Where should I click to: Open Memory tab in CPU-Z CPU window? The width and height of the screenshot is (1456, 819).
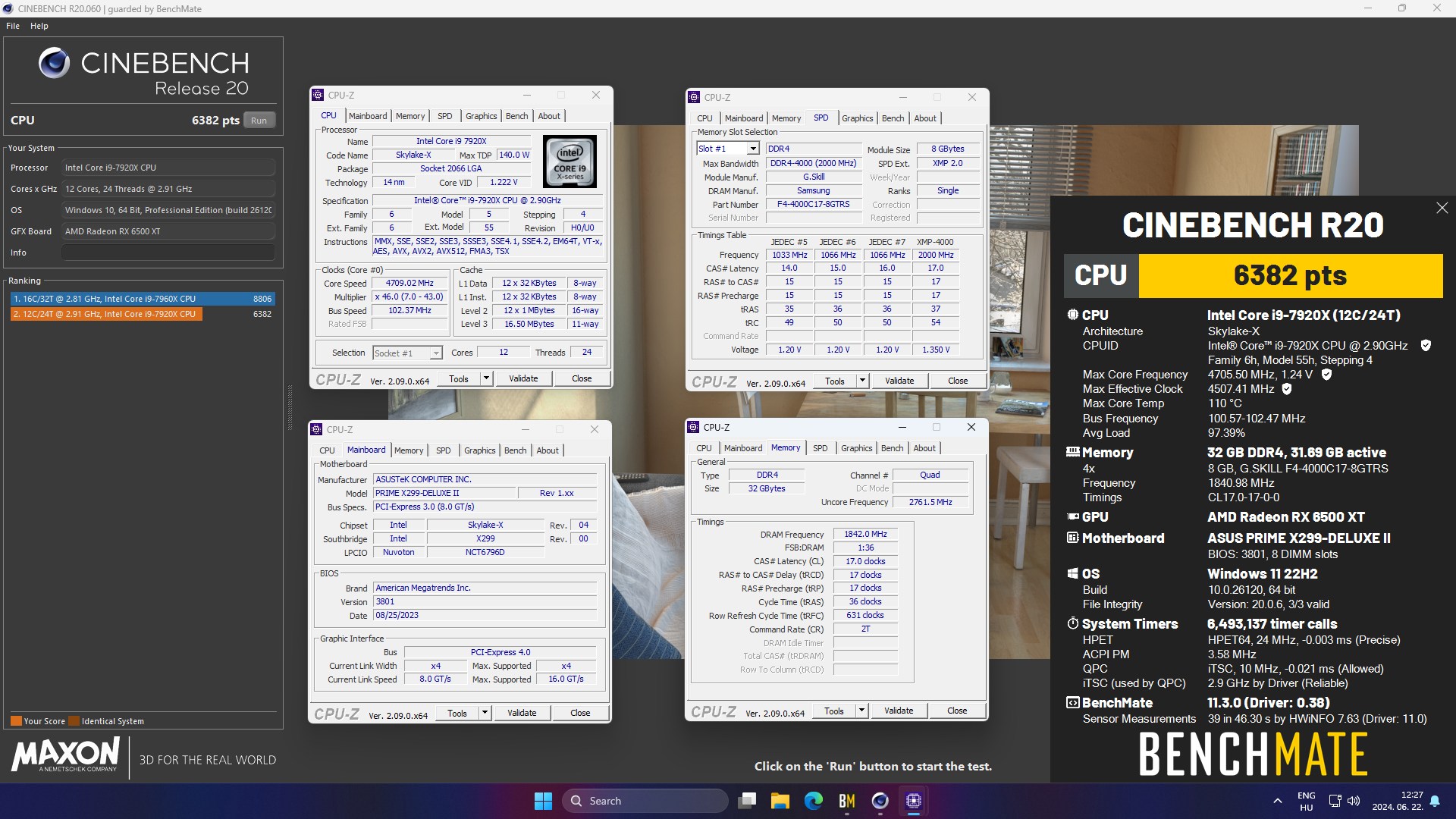pyautogui.click(x=410, y=116)
